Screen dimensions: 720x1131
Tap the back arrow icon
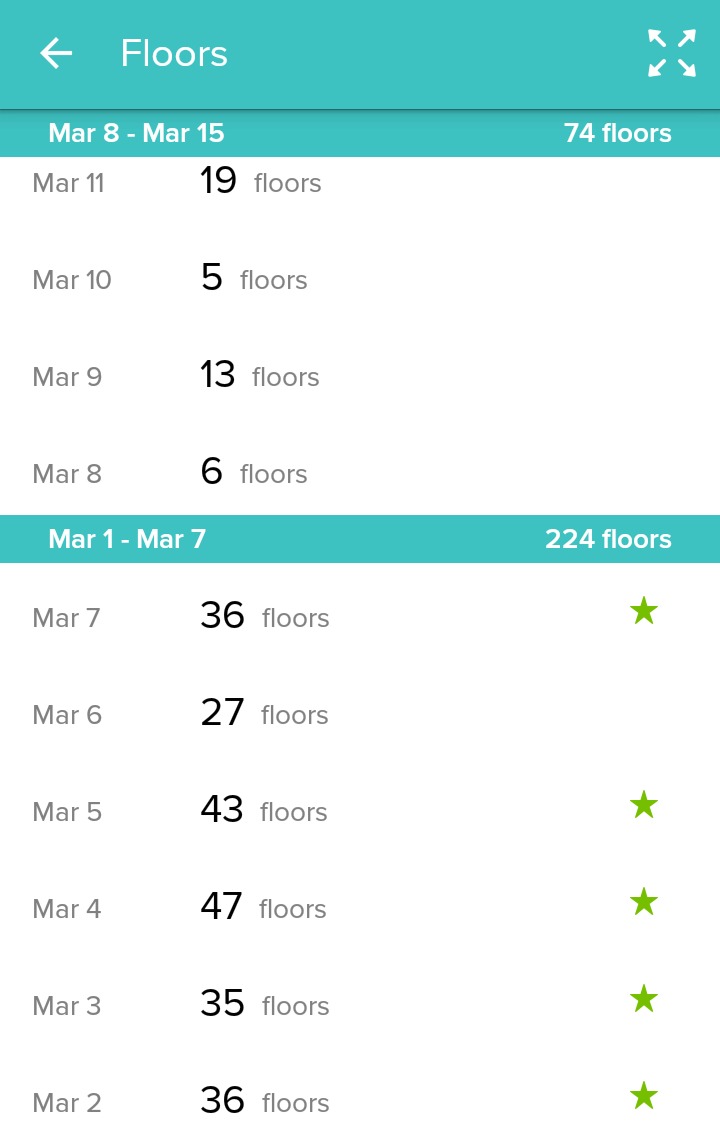pyautogui.click(x=56, y=53)
